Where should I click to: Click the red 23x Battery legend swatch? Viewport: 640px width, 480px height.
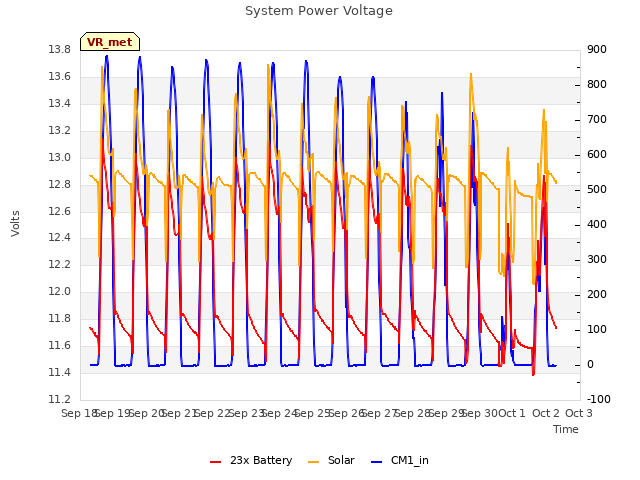point(215,462)
